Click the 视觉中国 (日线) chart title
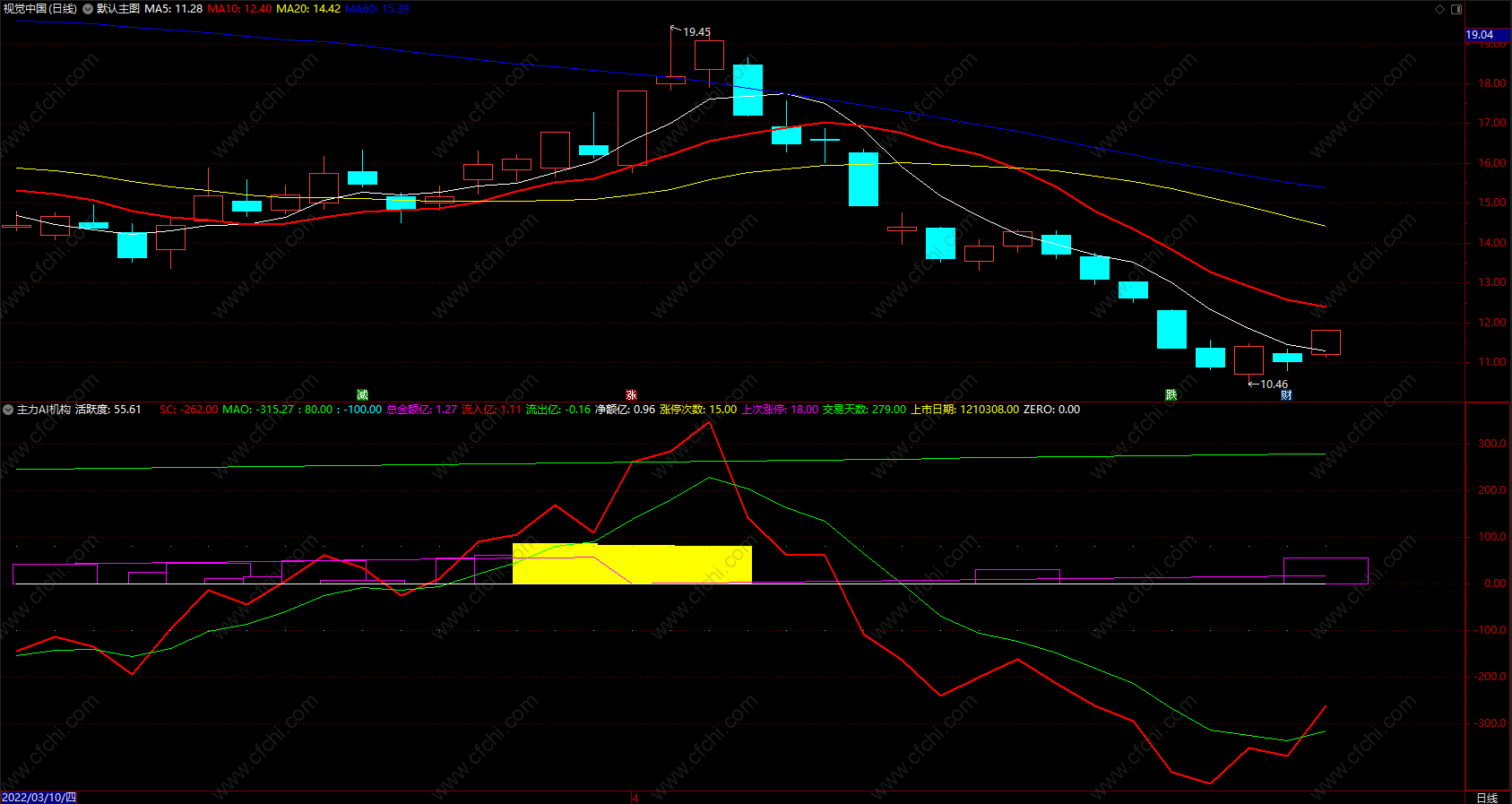 tap(40, 9)
